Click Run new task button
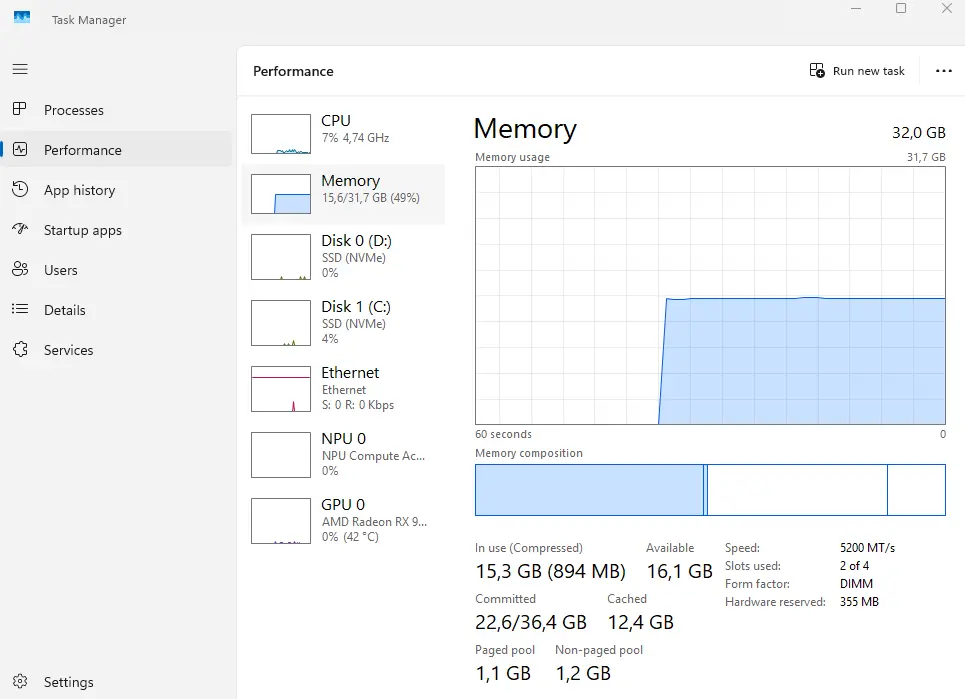The height and width of the screenshot is (699, 965). pos(857,71)
